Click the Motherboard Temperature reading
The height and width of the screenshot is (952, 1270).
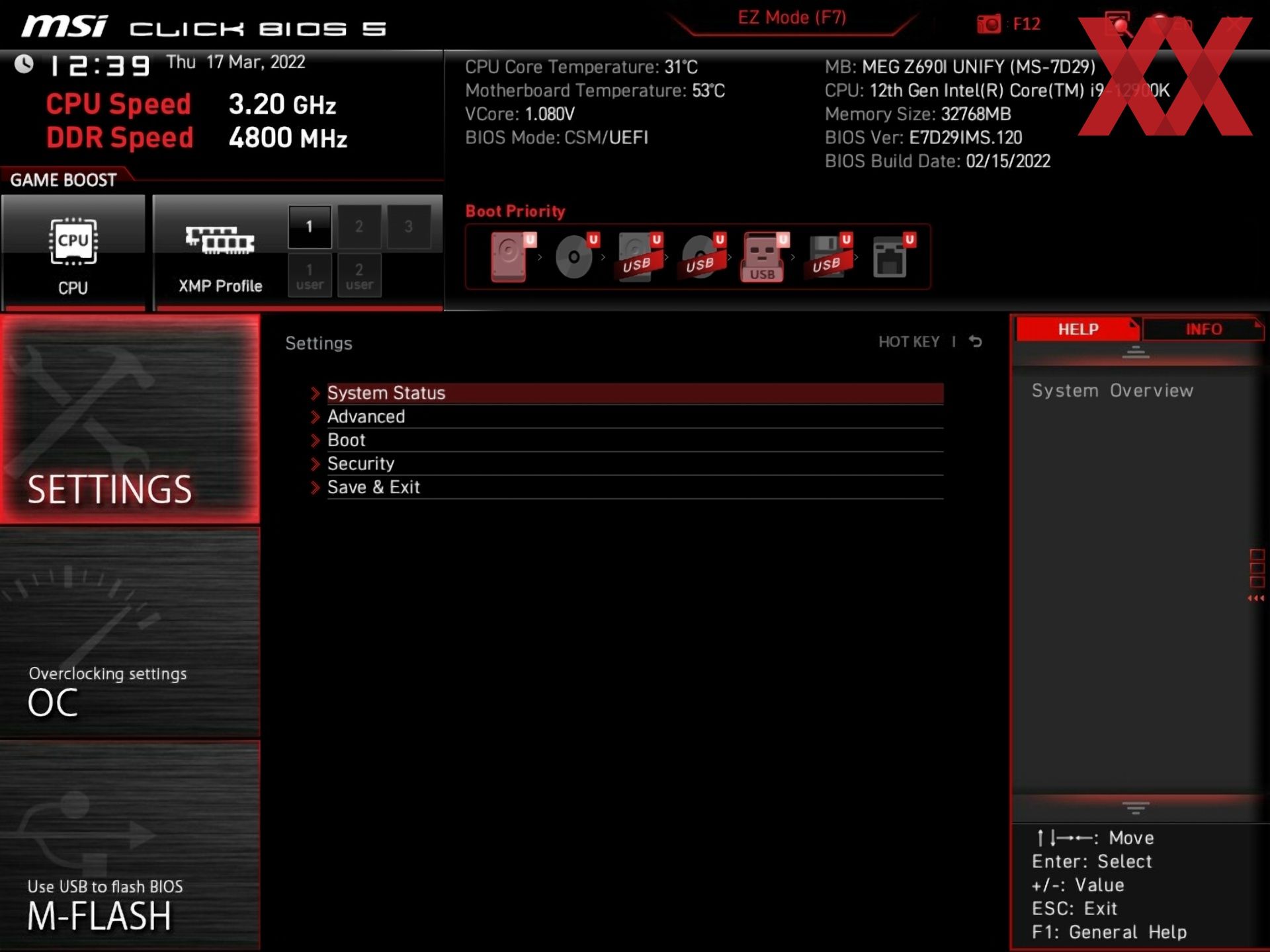tap(595, 91)
